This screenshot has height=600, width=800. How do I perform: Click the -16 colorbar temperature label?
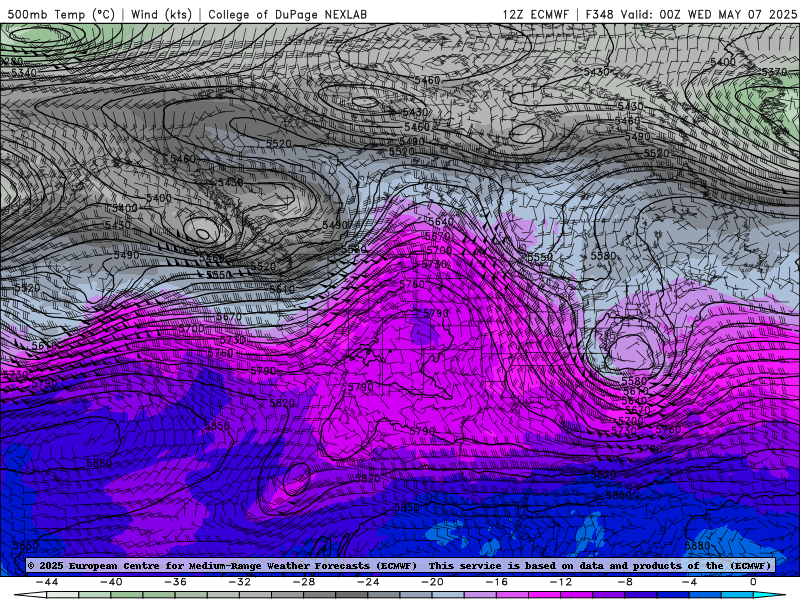[x=496, y=582]
